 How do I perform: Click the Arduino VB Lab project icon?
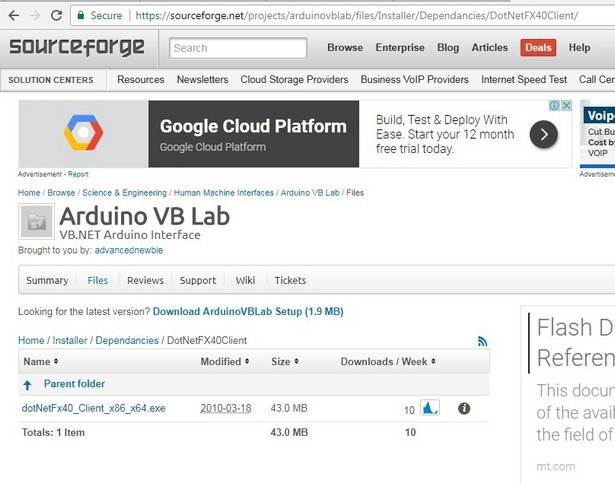coord(36,222)
